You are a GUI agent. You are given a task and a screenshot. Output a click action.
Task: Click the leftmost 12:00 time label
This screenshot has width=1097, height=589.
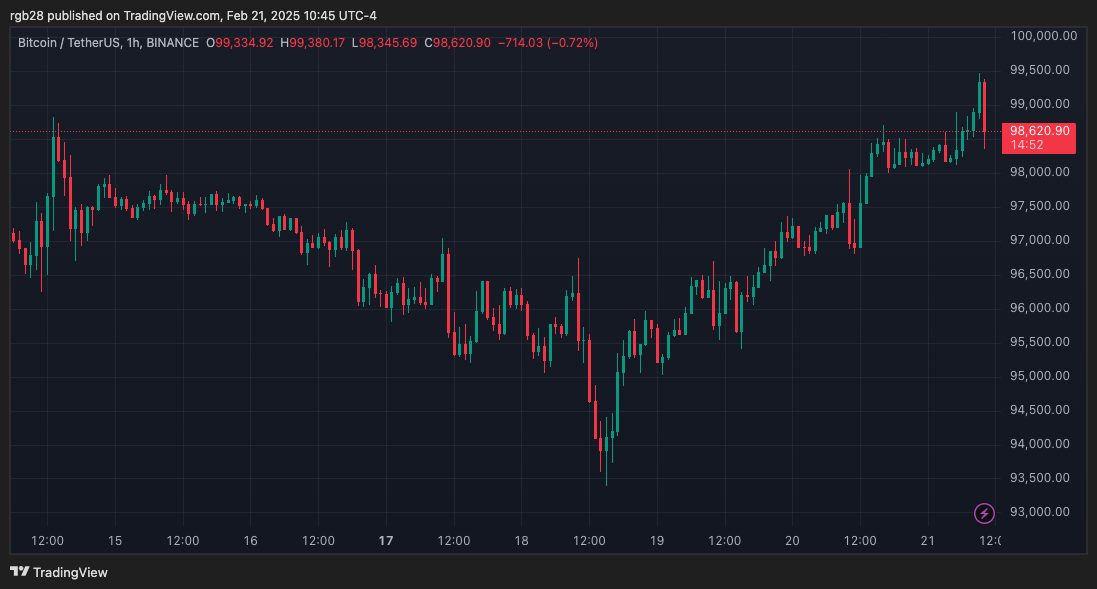pyautogui.click(x=47, y=540)
